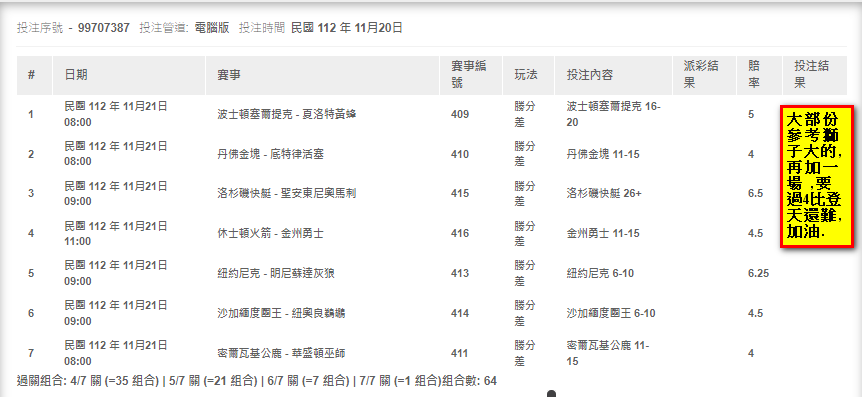Click the odds 4 in row 411

(751, 353)
